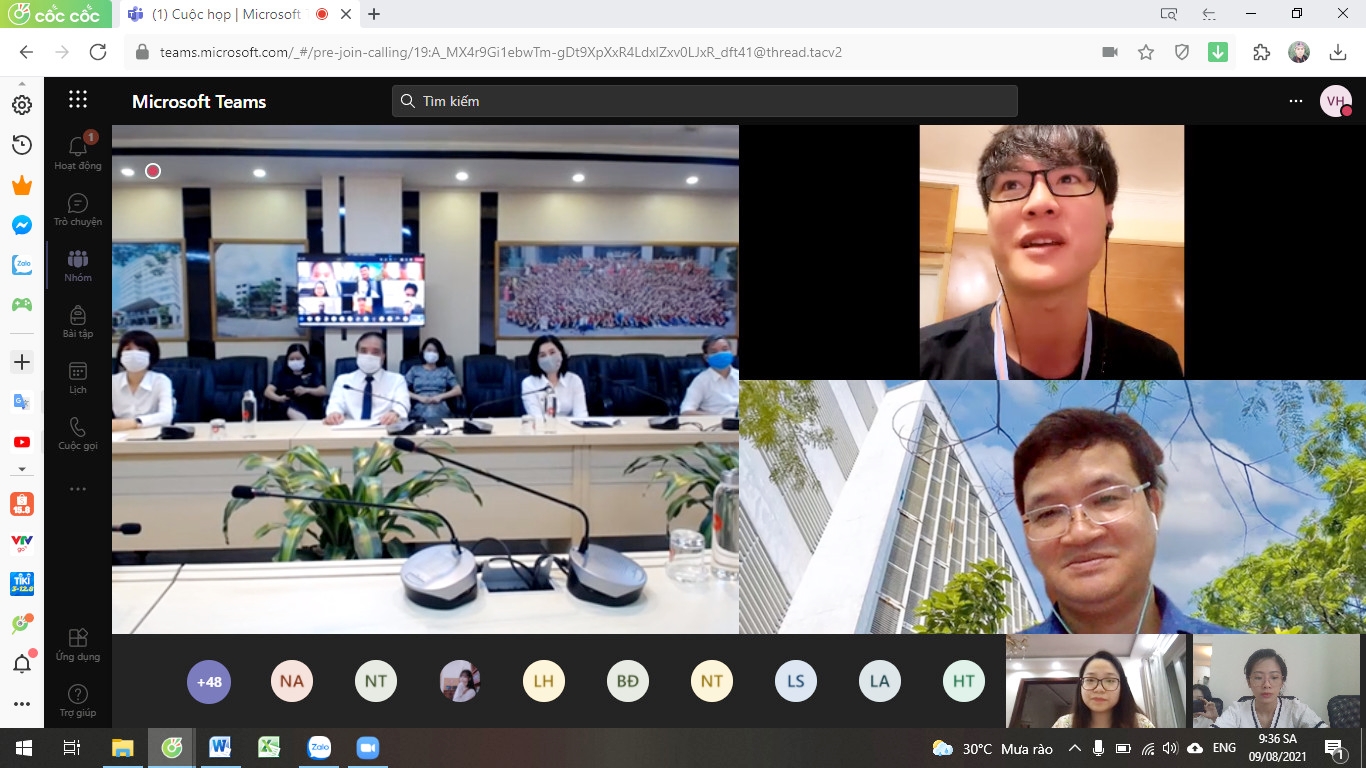Bookmark this page with the star icon
This screenshot has height=768, width=1366.
[x=1146, y=52]
